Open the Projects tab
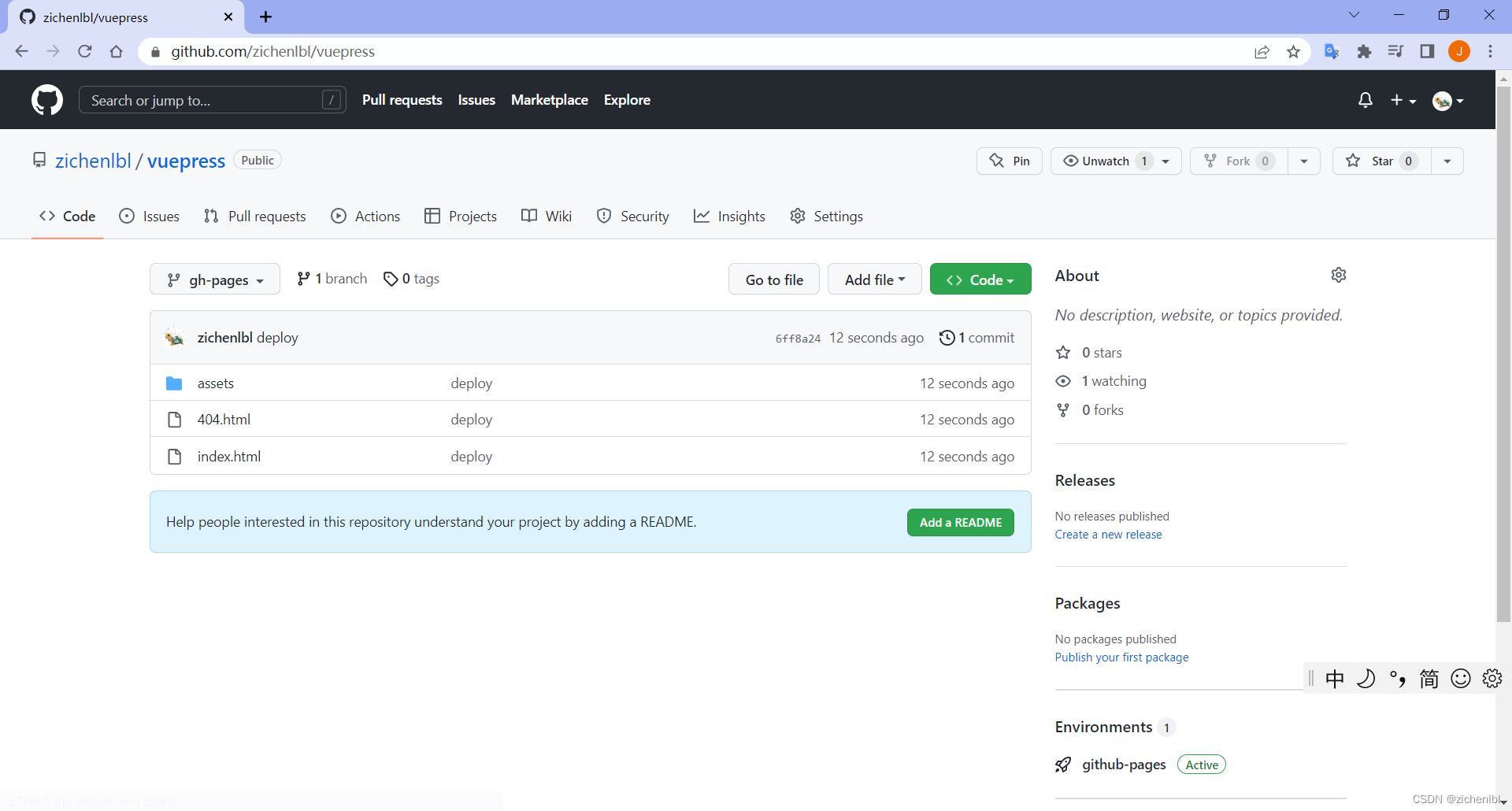 coord(461,216)
